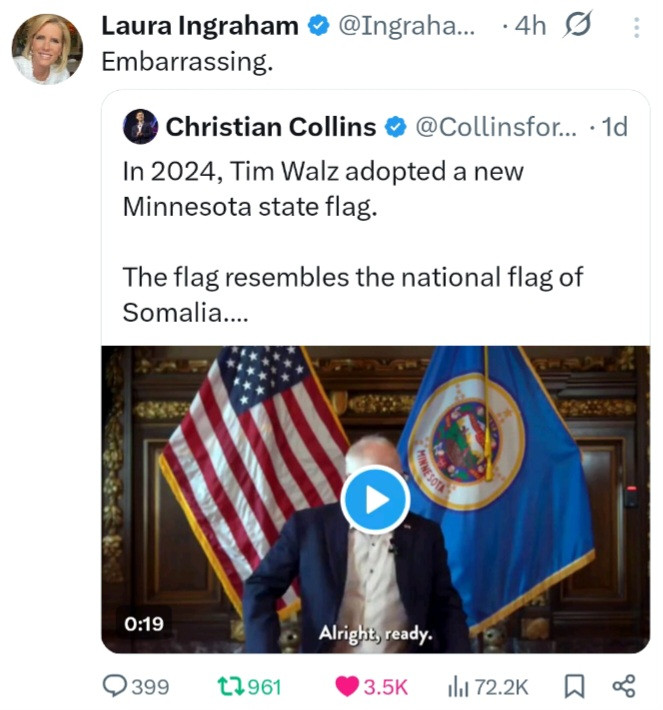Open Laura Ingraham's profile picture

[x=47, y=49]
